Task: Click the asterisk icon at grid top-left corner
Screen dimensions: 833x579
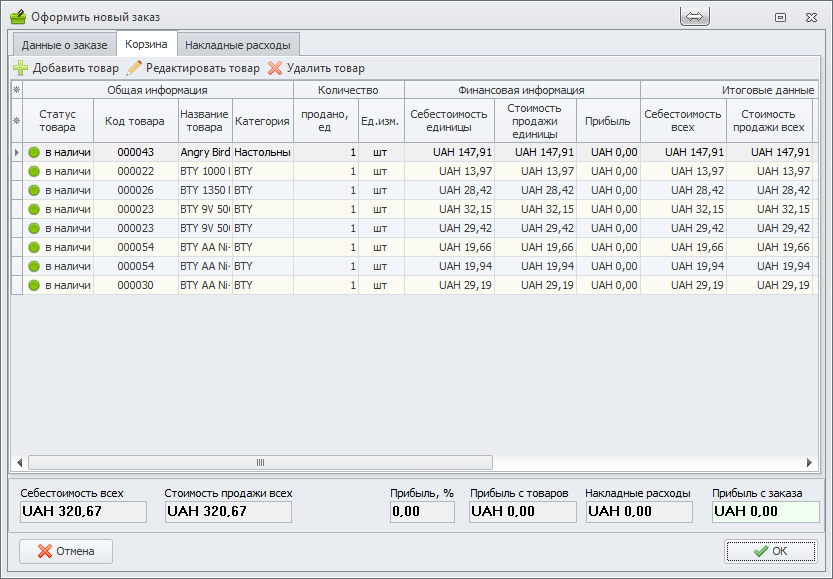Action: coord(16,90)
